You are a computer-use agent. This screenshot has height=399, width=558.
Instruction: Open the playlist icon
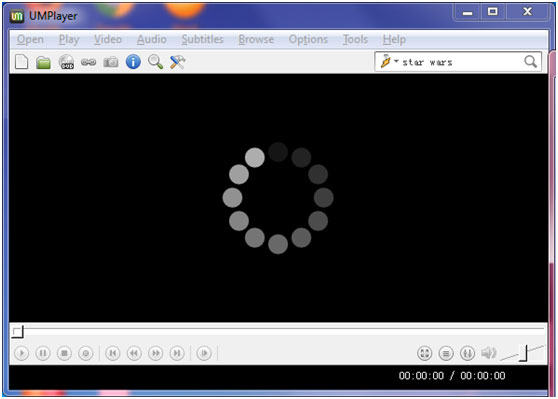(446, 353)
